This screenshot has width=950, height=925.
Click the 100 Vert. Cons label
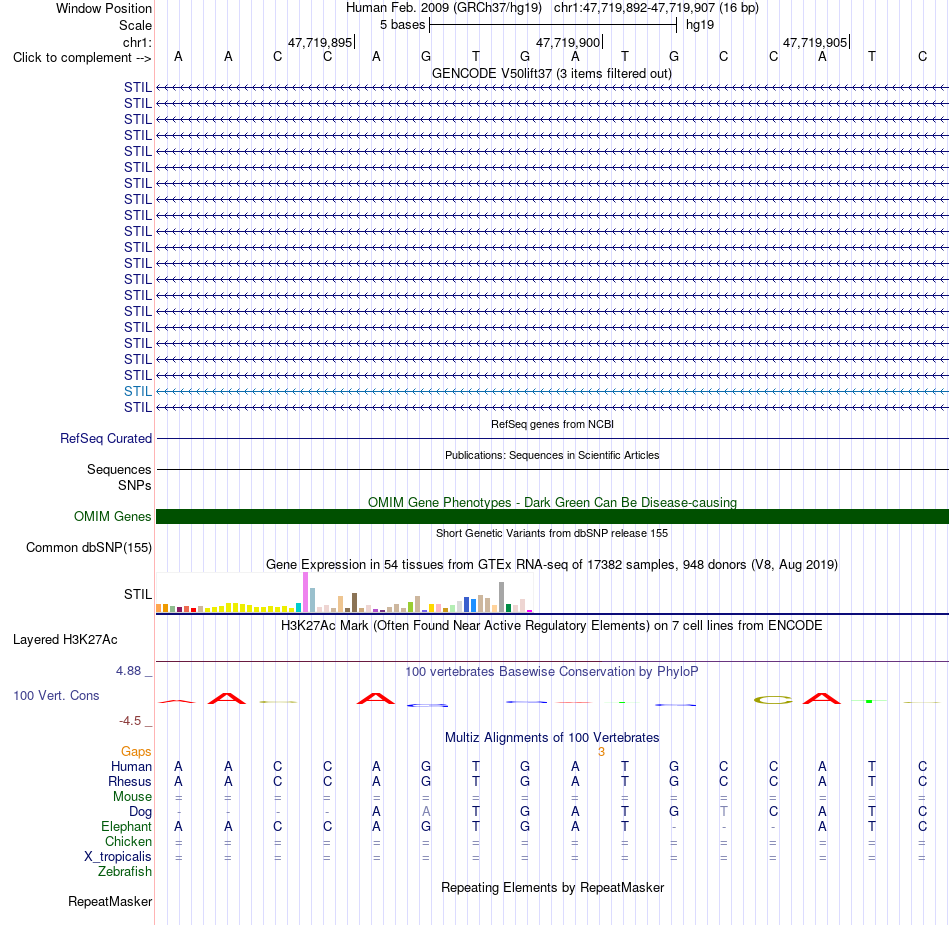(56, 695)
